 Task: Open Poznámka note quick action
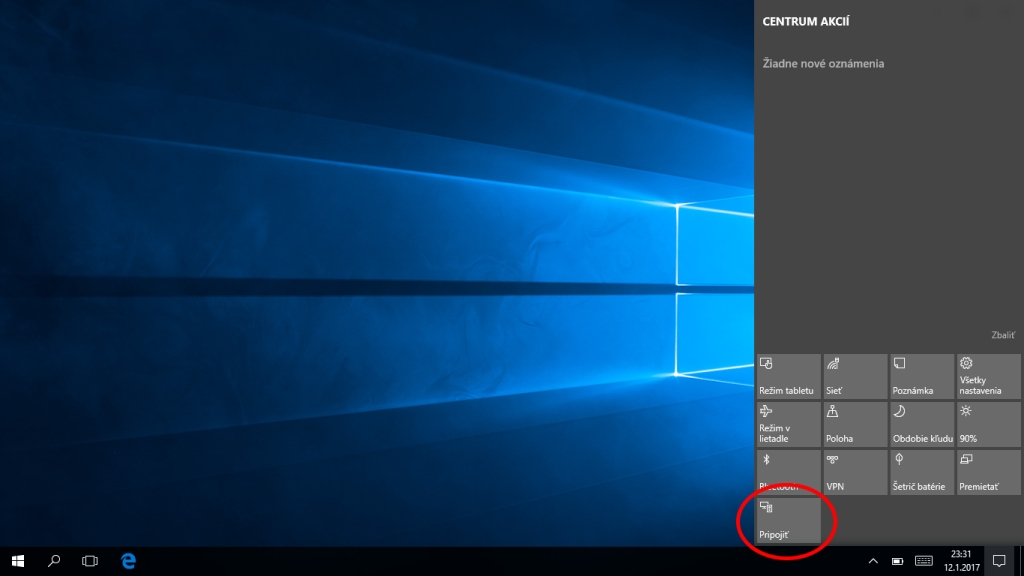921,376
